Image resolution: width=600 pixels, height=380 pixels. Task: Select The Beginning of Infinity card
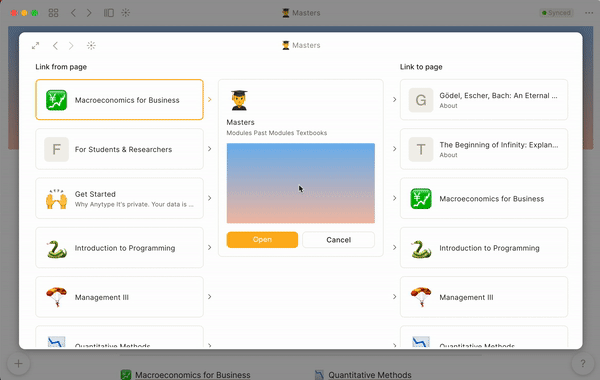(484, 149)
